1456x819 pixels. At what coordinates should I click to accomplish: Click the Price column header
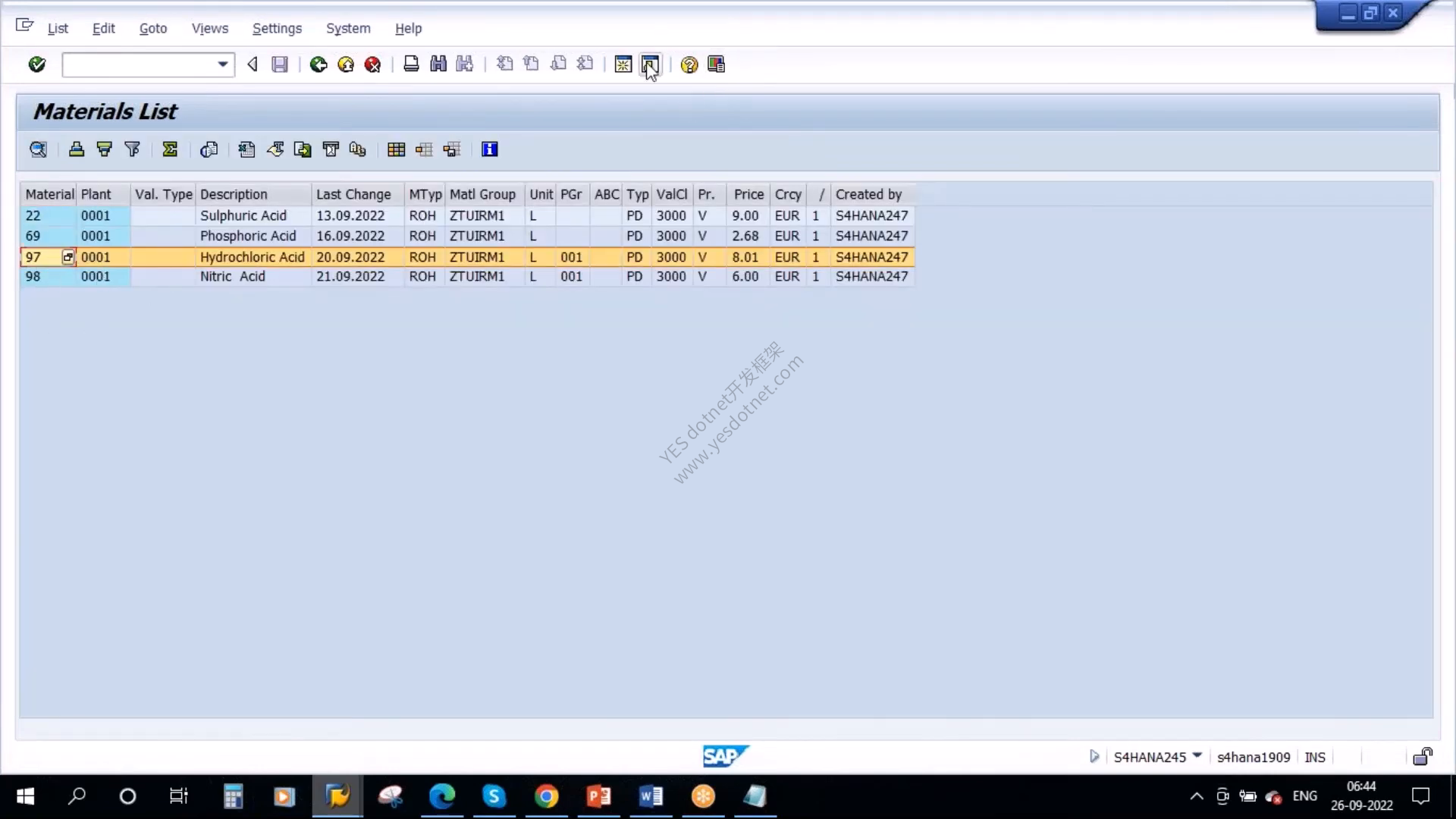point(748,194)
